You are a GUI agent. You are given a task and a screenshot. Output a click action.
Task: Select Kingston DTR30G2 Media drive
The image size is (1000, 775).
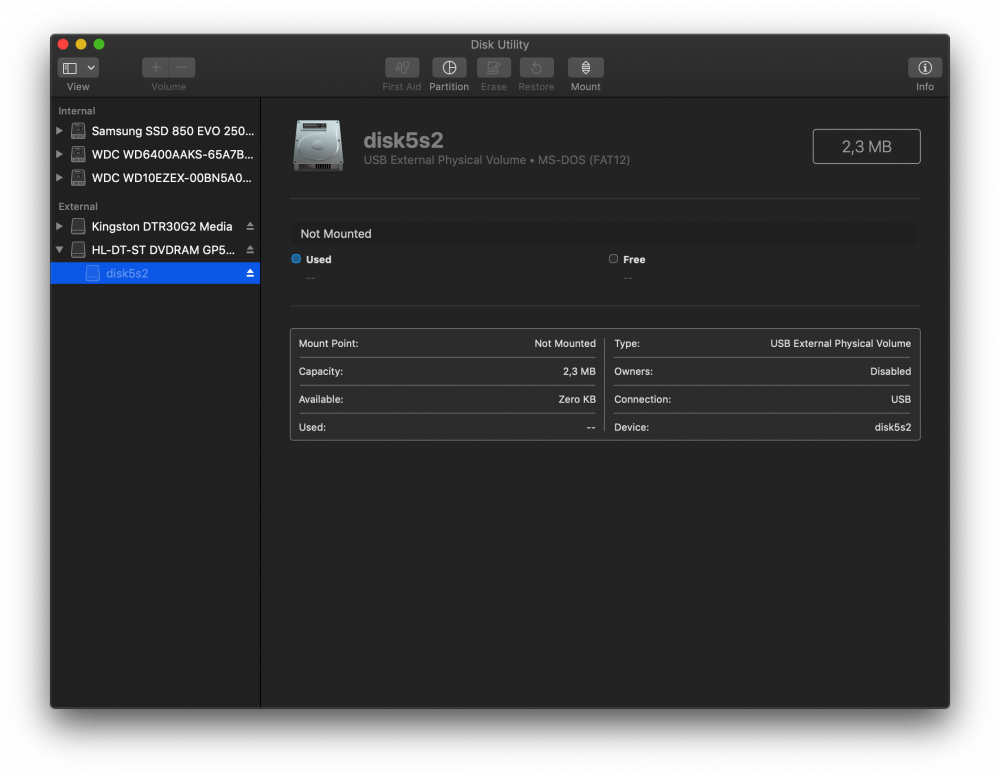155,226
